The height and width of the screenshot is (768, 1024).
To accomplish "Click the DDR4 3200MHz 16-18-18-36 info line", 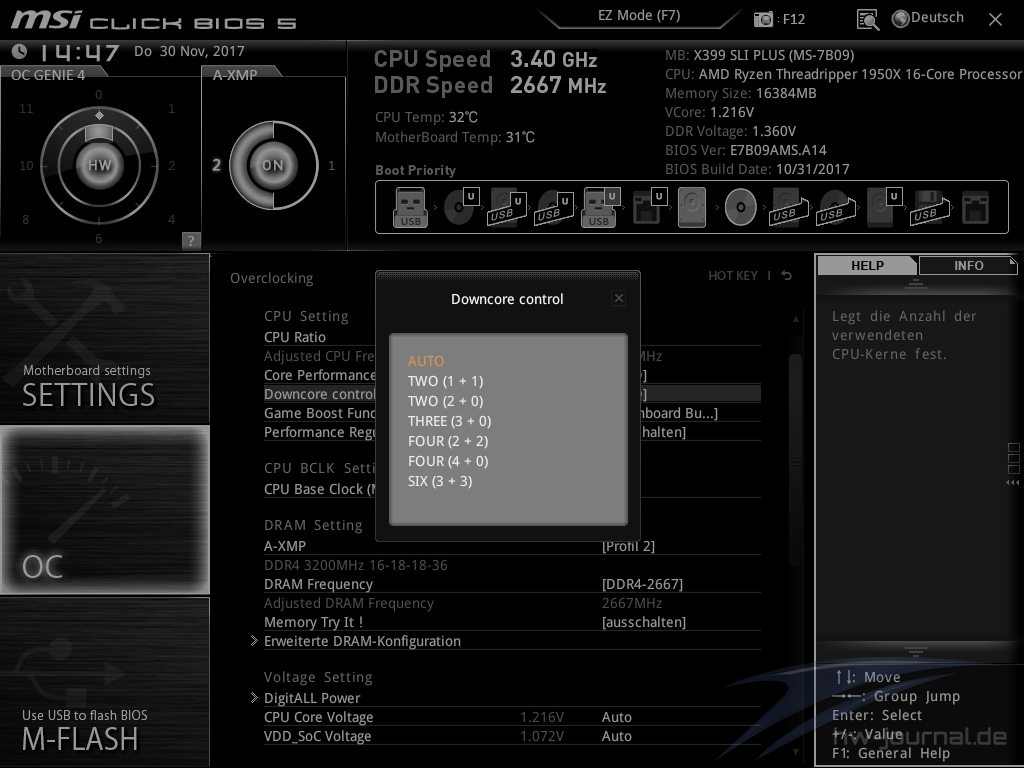I will [x=355, y=565].
